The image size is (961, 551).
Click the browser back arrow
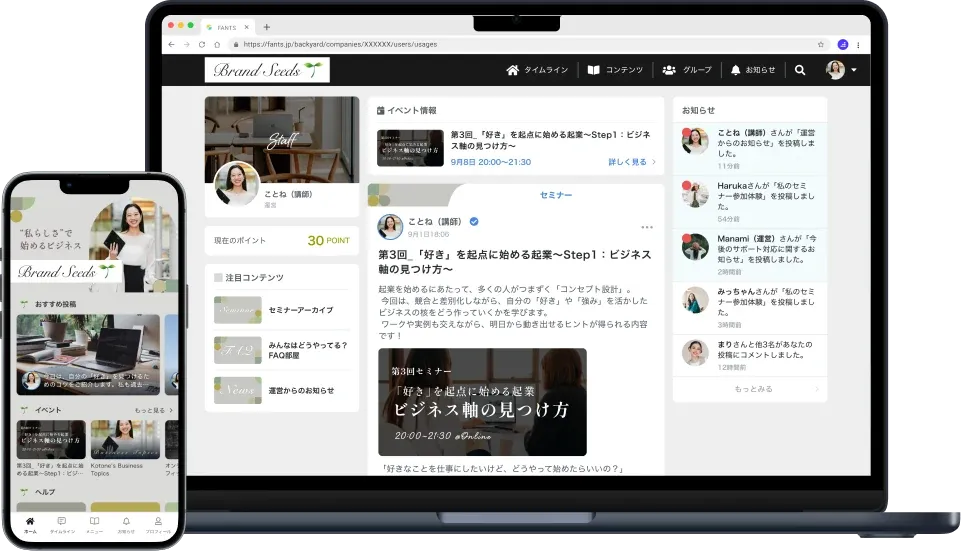172,44
